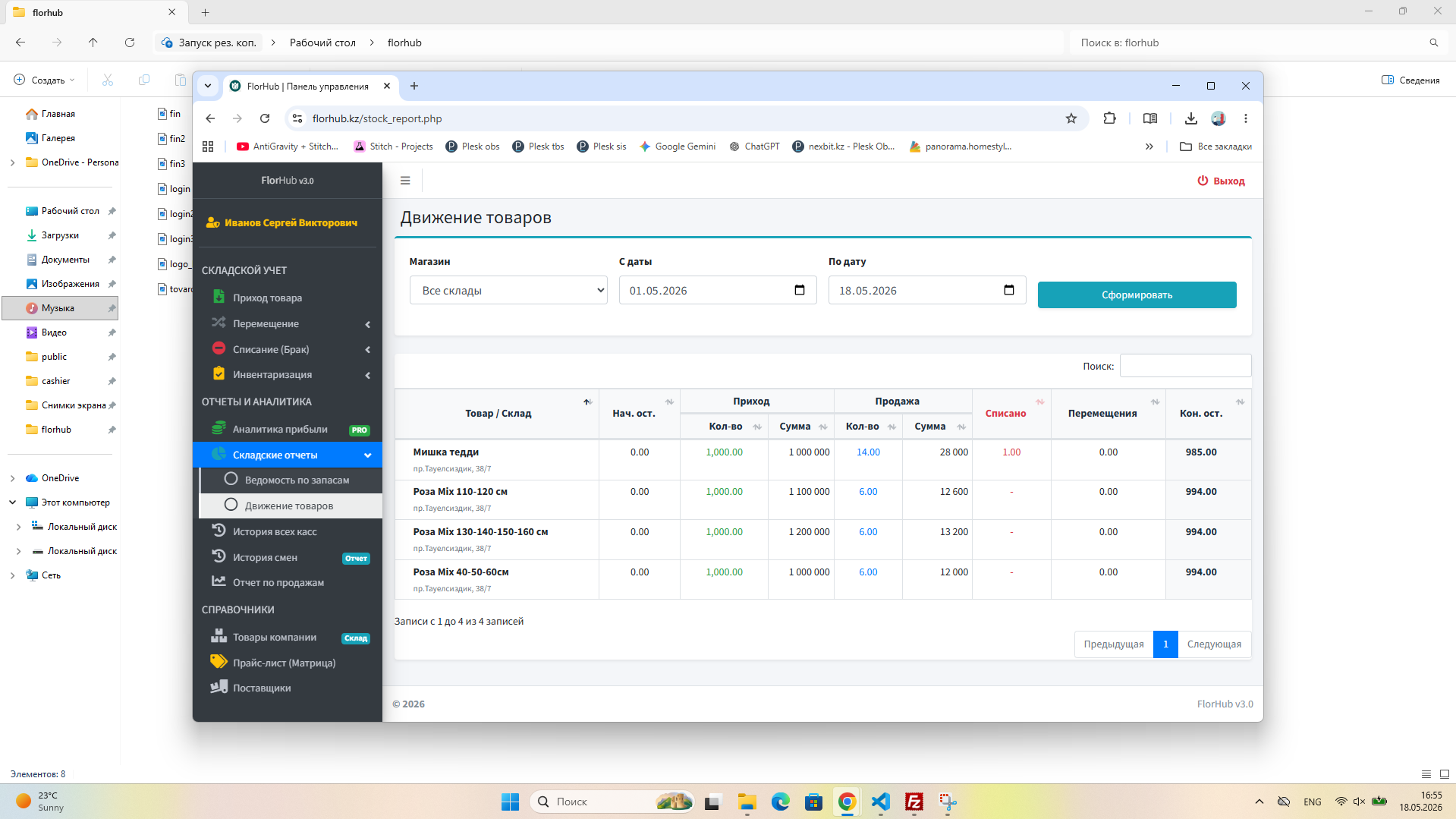The width and height of the screenshot is (1456, 819).
Task: Open Chrome three-dot menu
Action: pyautogui.click(x=1246, y=118)
